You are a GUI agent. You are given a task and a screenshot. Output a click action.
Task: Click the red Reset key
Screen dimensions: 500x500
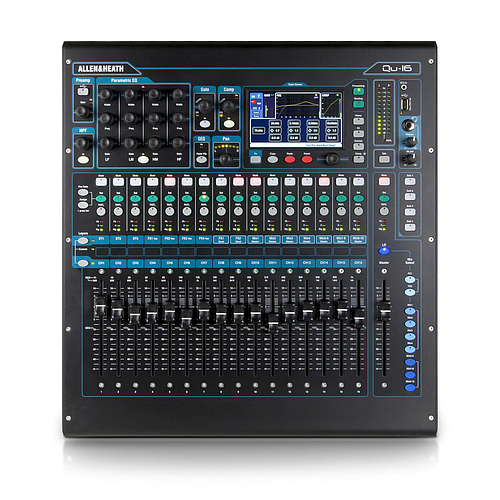pyautogui.click(x=307, y=159)
